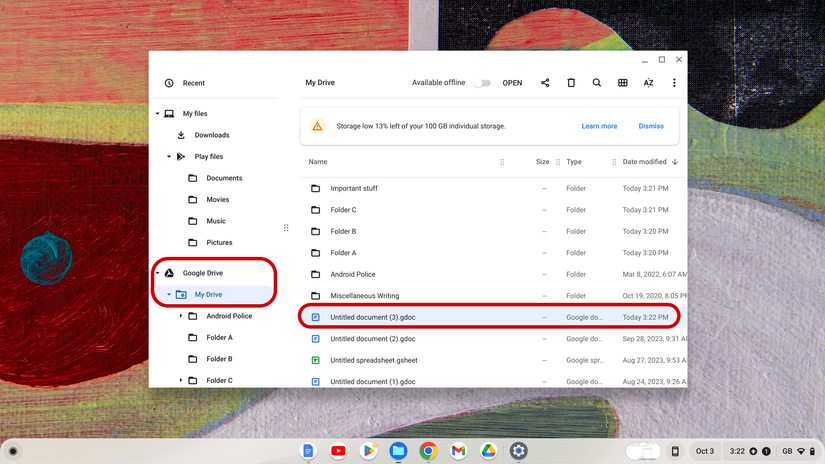Select Recent in the sidebar
The width and height of the screenshot is (825, 464).
tap(193, 83)
